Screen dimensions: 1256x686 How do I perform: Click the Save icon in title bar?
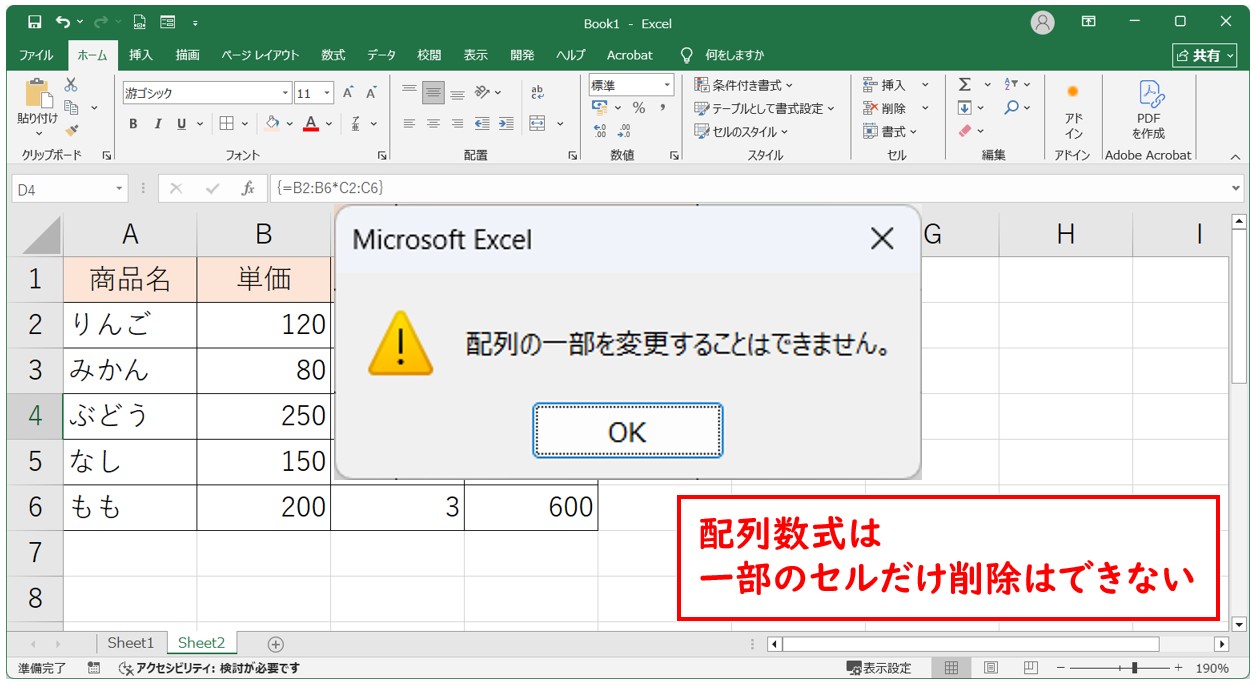[x=35, y=22]
